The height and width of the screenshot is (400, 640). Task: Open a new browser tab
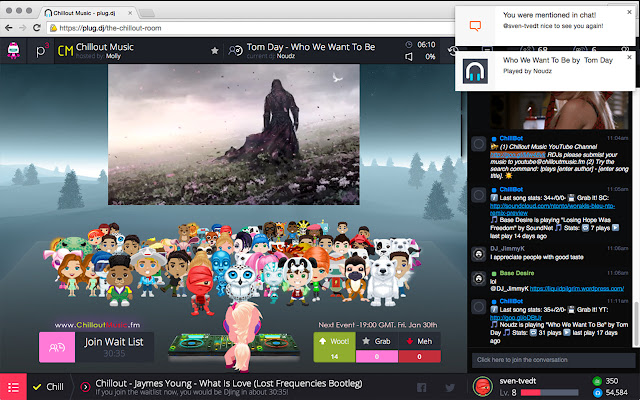(147, 13)
